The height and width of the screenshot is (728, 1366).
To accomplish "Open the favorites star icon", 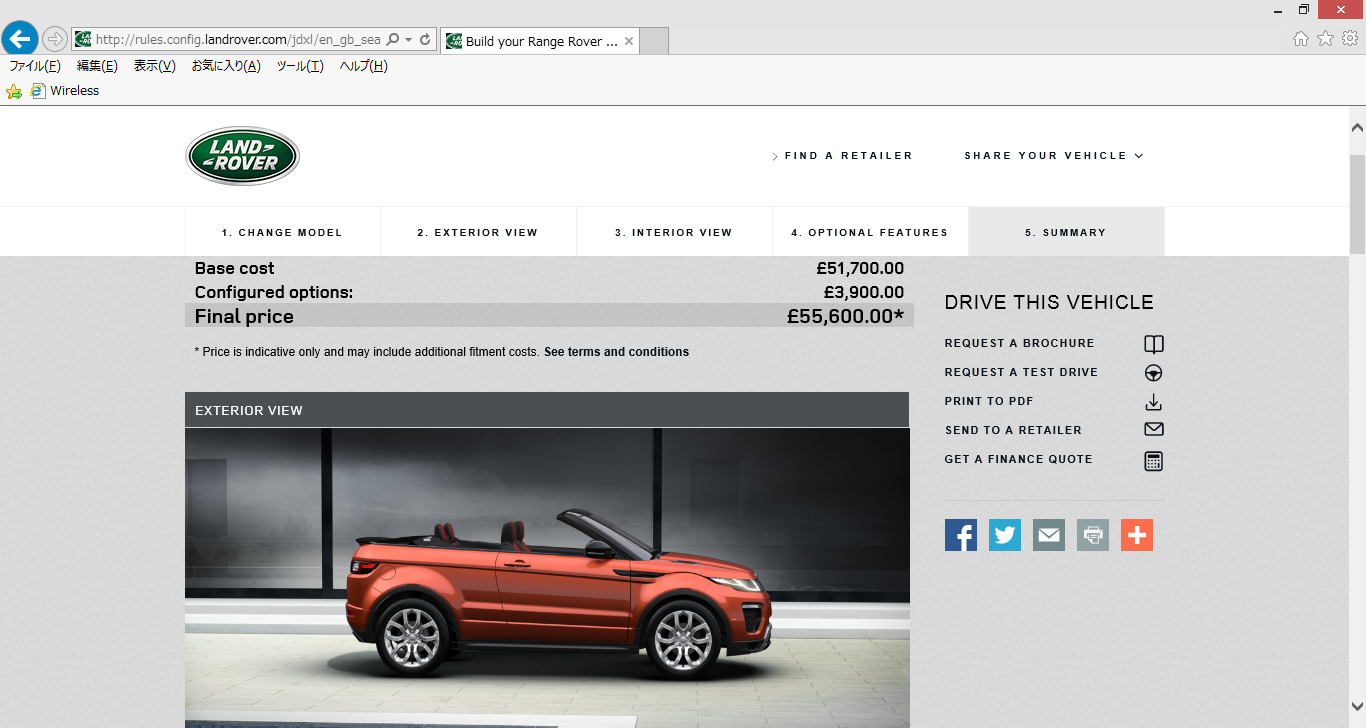I will coord(1325,39).
